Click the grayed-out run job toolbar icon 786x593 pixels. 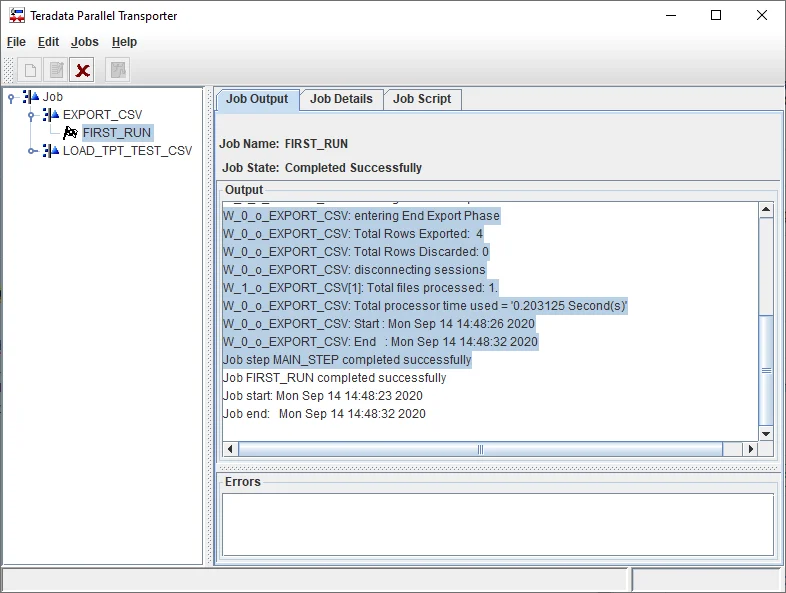click(x=118, y=70)
